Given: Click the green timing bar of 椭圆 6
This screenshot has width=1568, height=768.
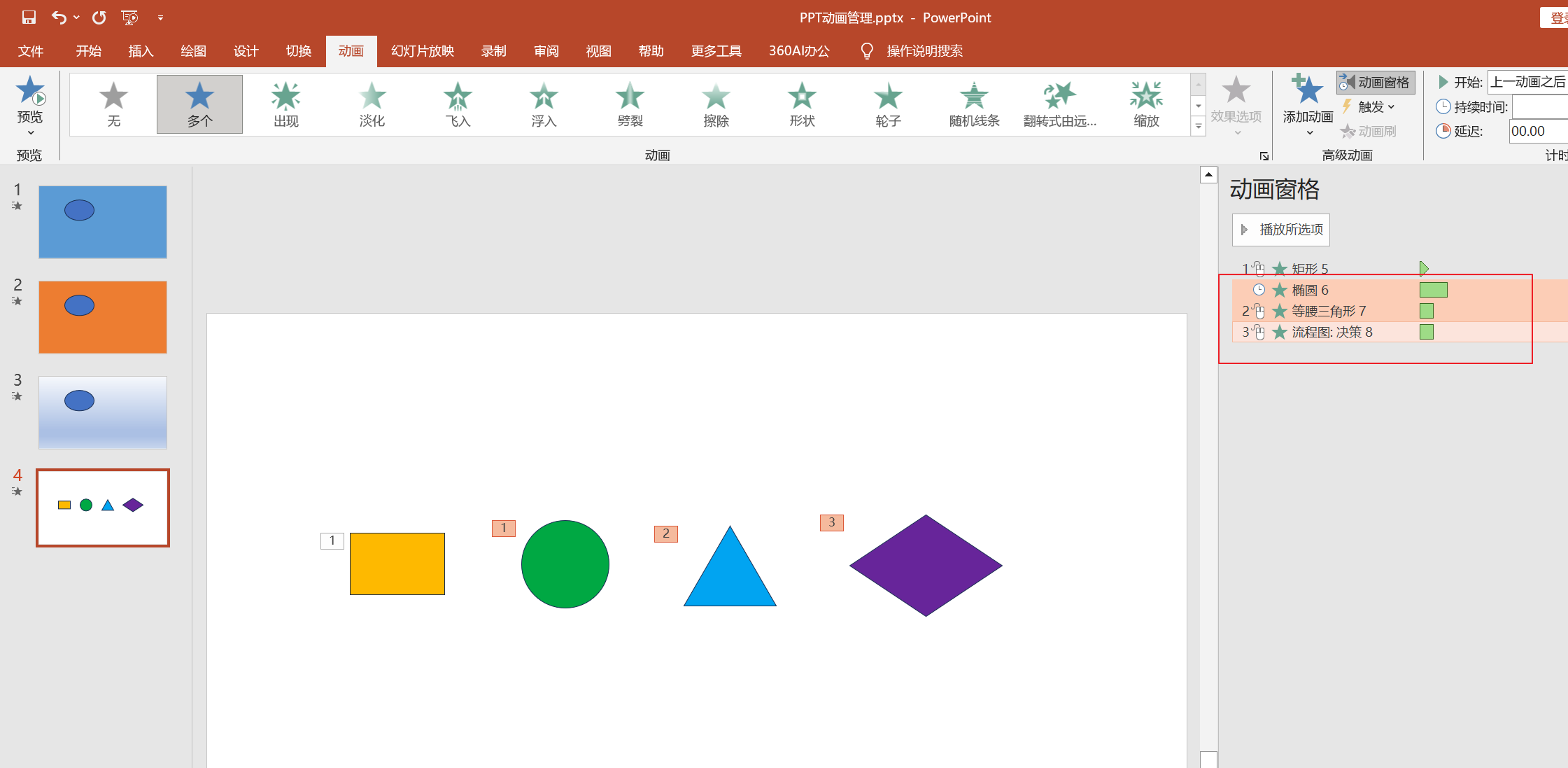Looking at the screenshot, I should click(x=1433, y=290).
